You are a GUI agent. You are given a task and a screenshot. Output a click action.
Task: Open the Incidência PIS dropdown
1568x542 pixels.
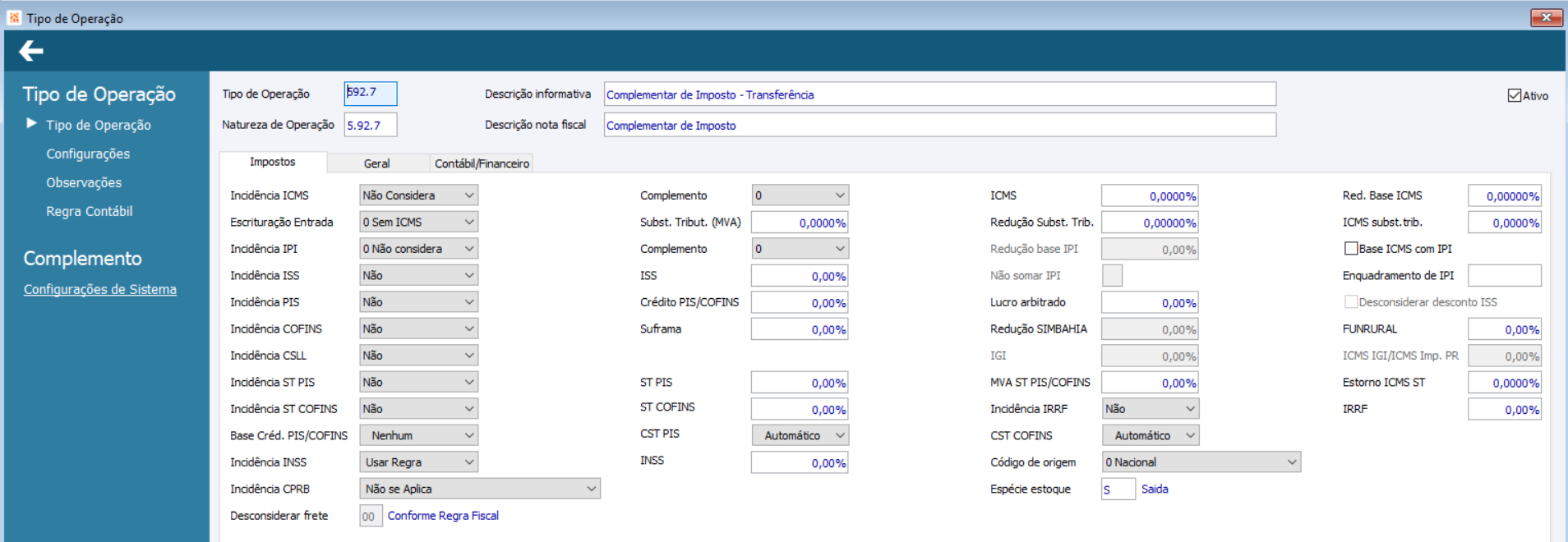click(x=419, y=302)
